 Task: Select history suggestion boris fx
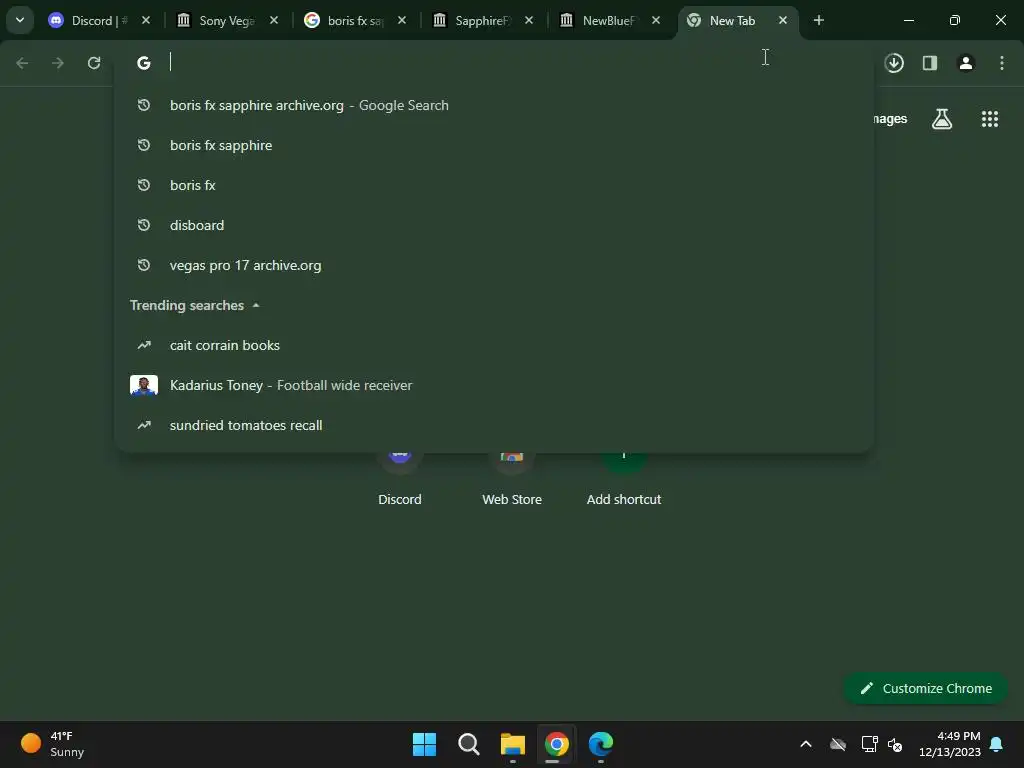pos(494,185)
